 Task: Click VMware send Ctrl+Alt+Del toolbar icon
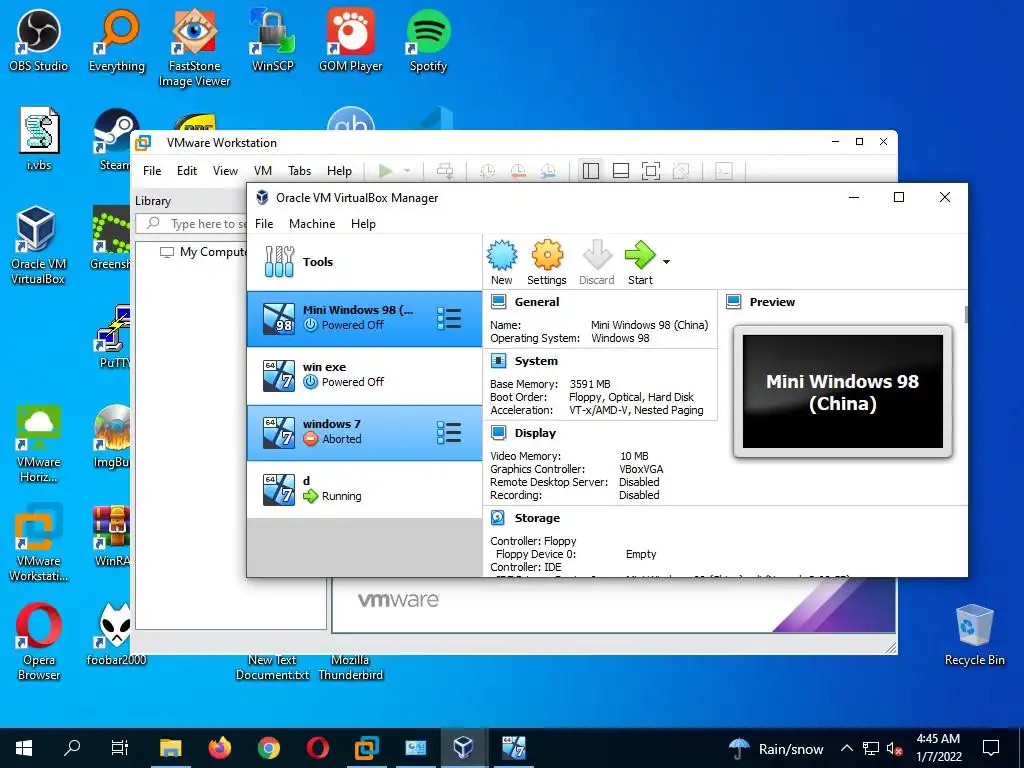(445, 171)
